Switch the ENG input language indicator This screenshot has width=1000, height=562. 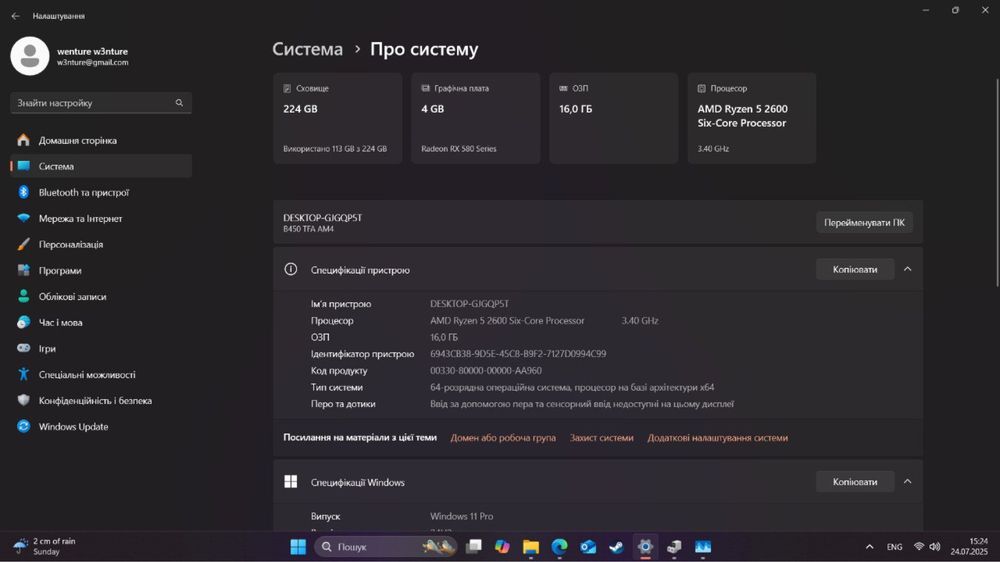894,547
